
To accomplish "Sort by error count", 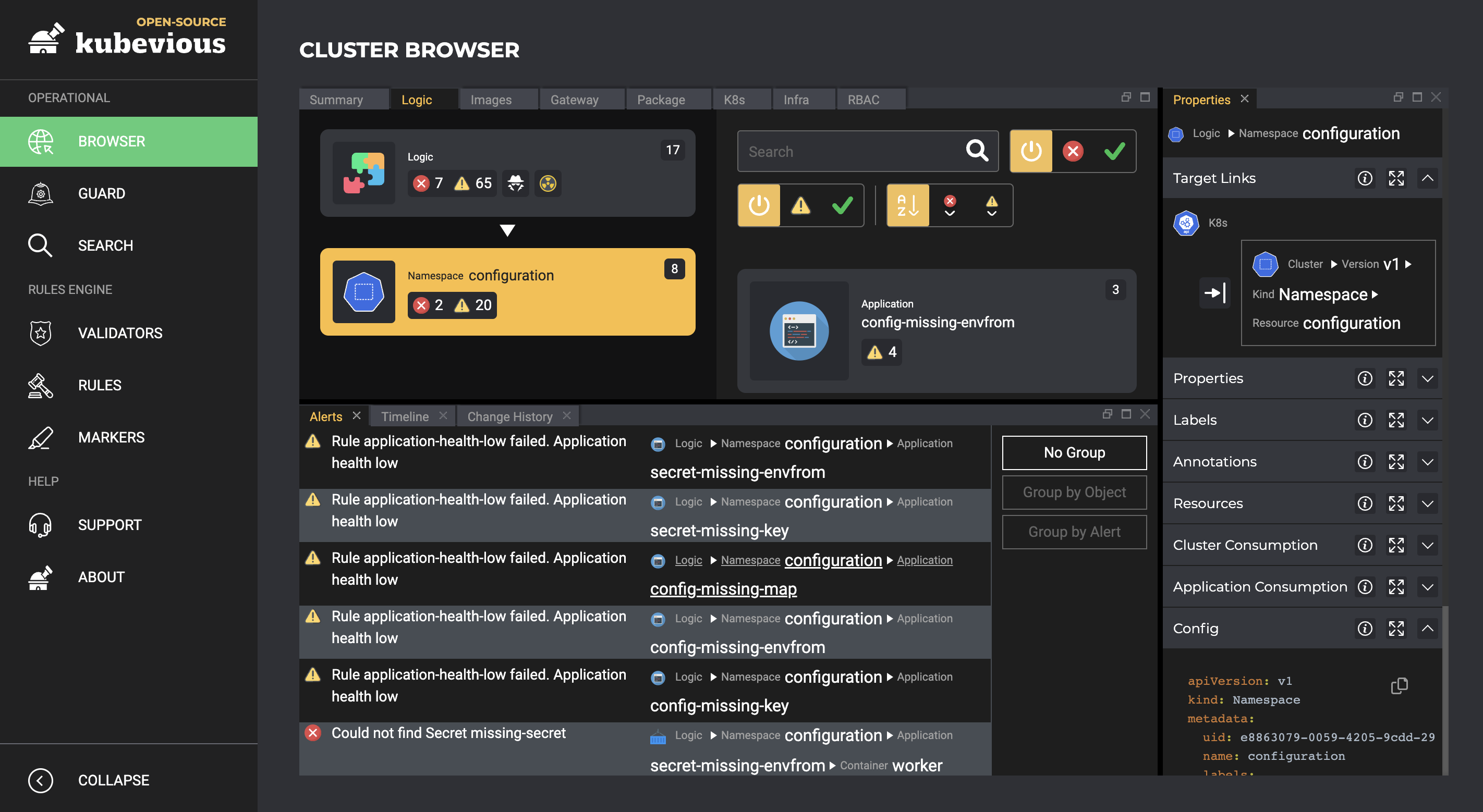I will coord(950,205).
